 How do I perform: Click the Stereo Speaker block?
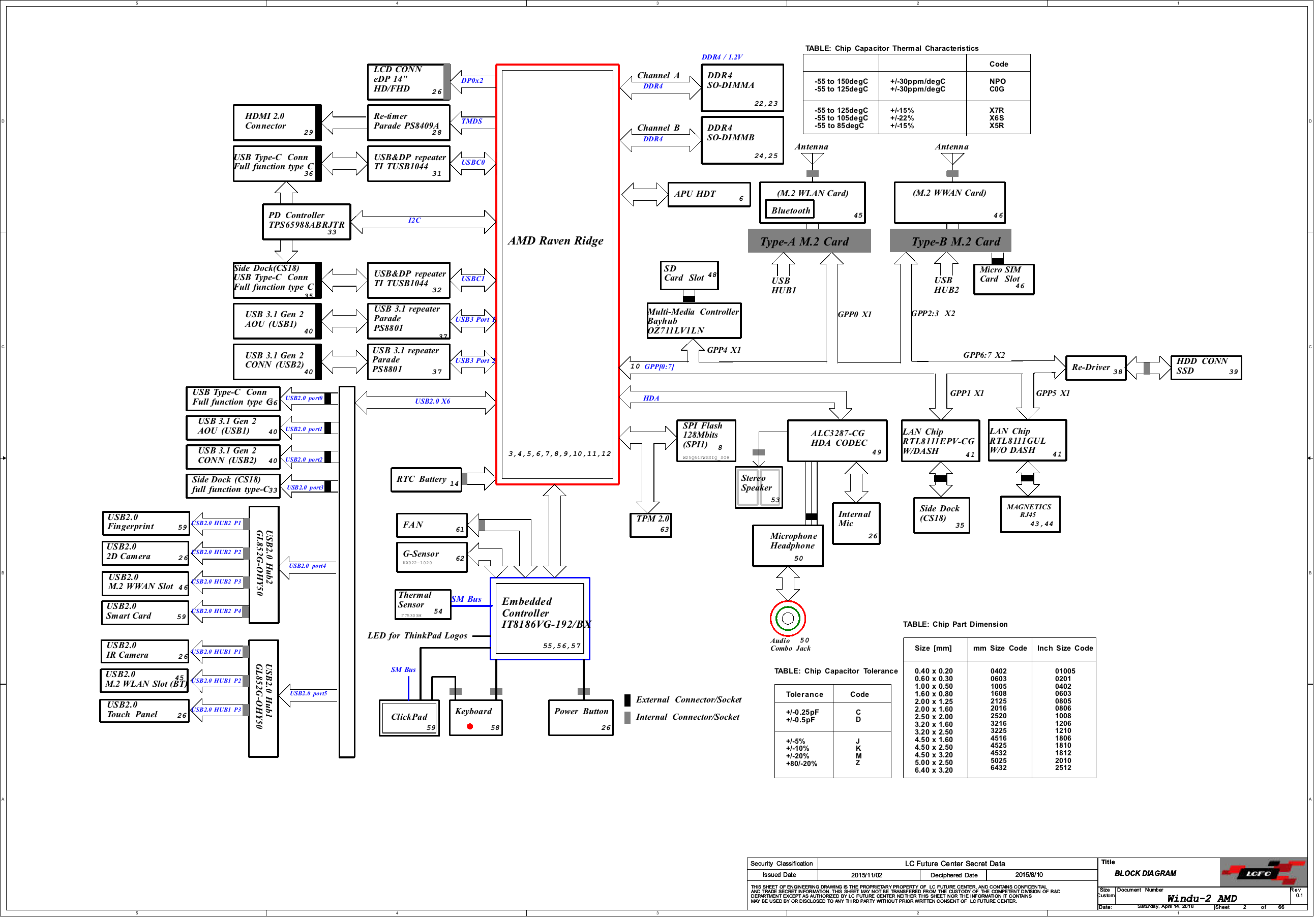[758, 487]
